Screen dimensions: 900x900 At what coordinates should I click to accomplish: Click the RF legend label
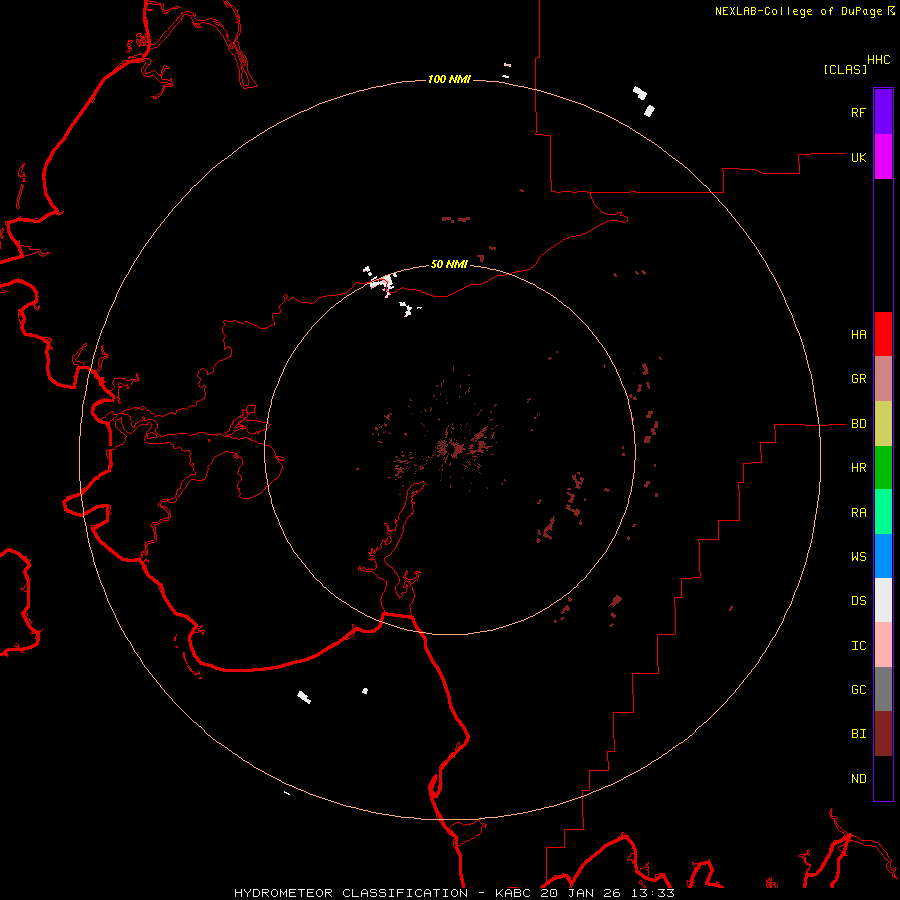(x=858, y=112)
